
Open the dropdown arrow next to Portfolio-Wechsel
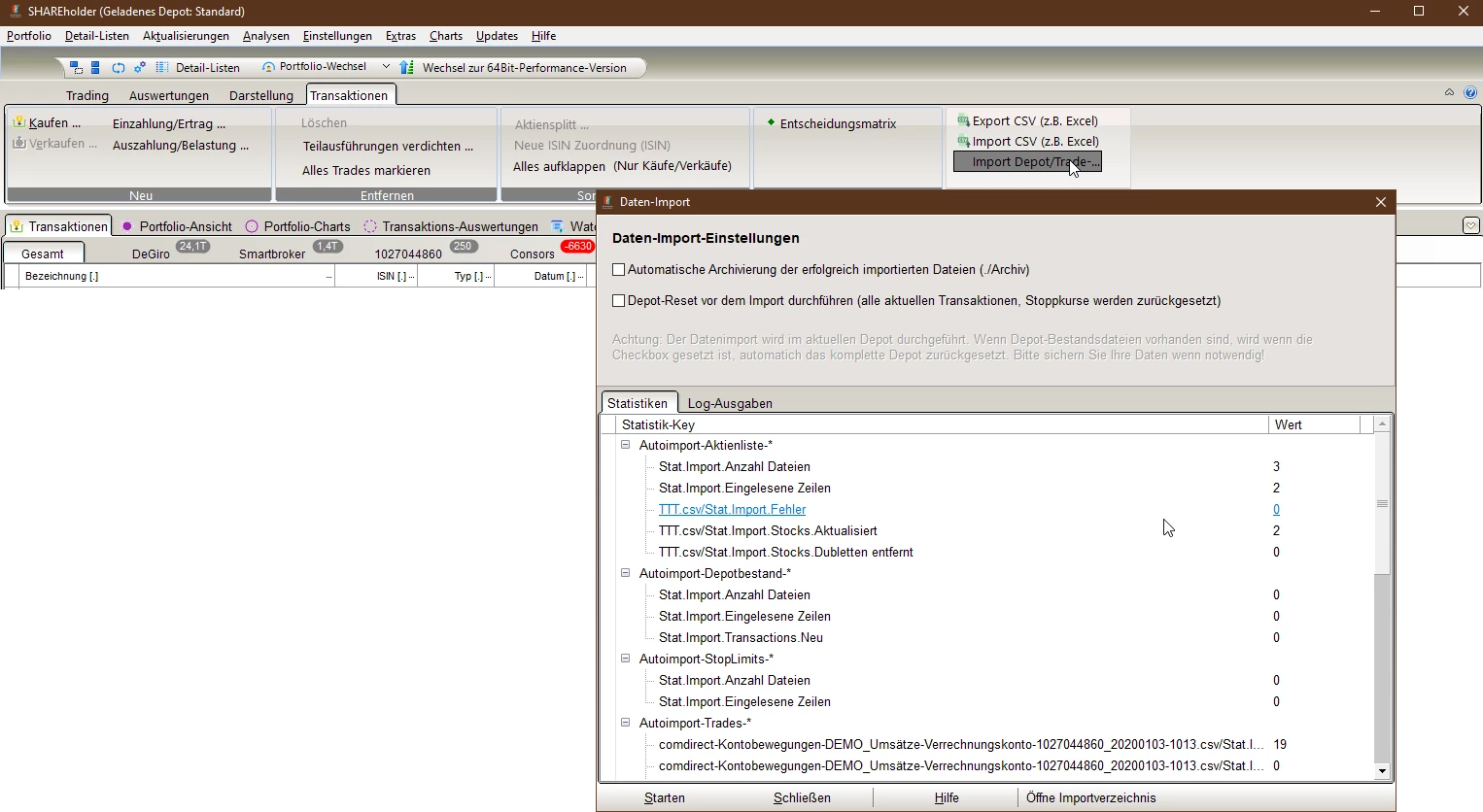[x=386, y=67]
